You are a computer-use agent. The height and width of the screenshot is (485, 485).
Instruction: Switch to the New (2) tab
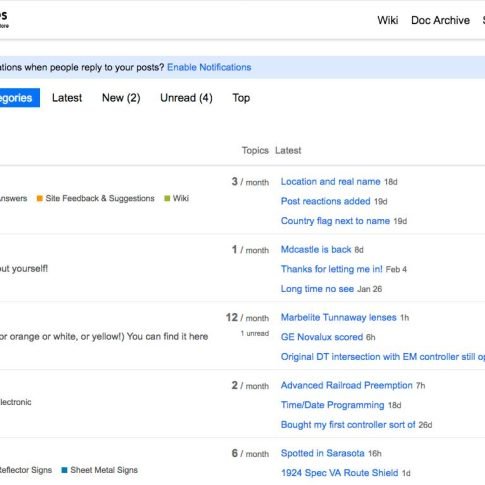click(121, 98)
